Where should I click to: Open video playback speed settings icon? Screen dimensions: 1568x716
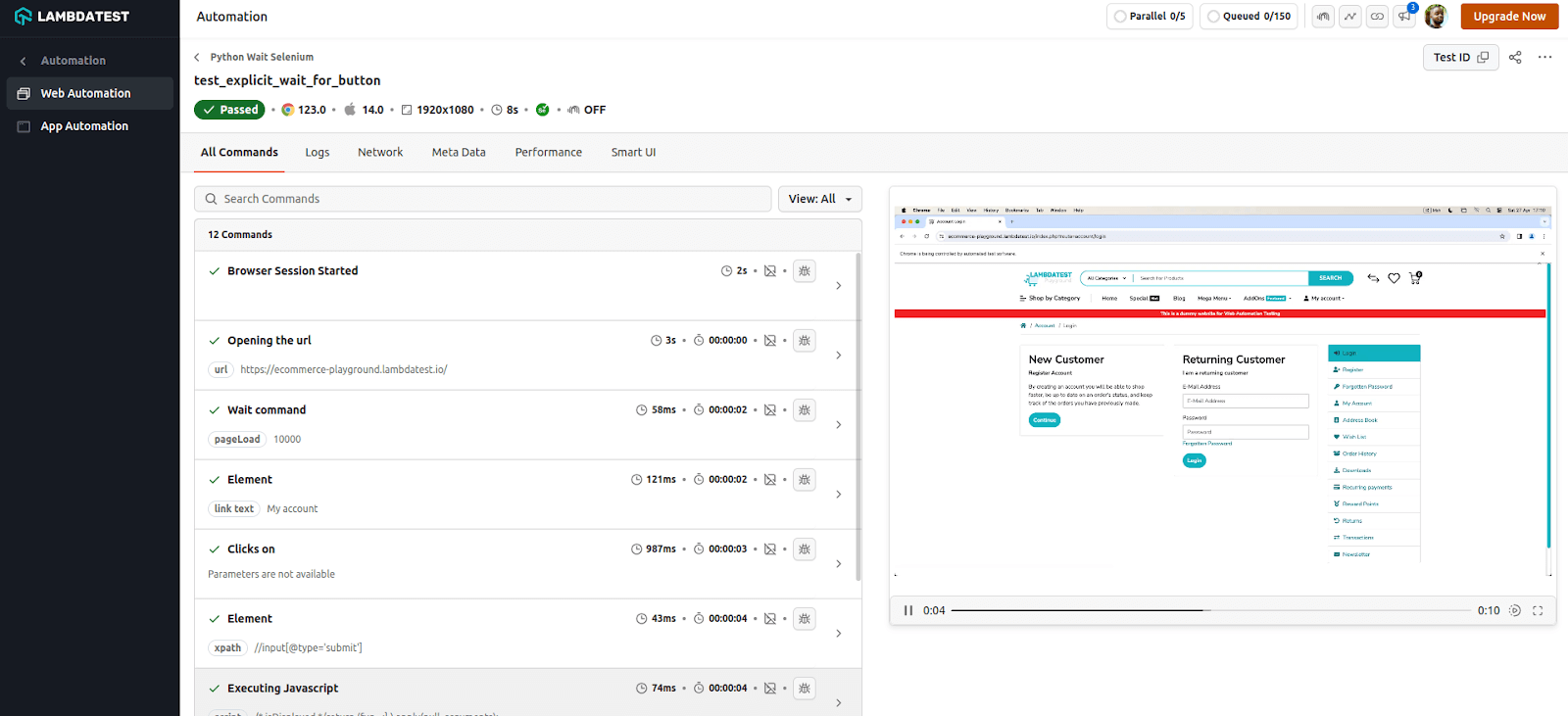point(1515,610)
